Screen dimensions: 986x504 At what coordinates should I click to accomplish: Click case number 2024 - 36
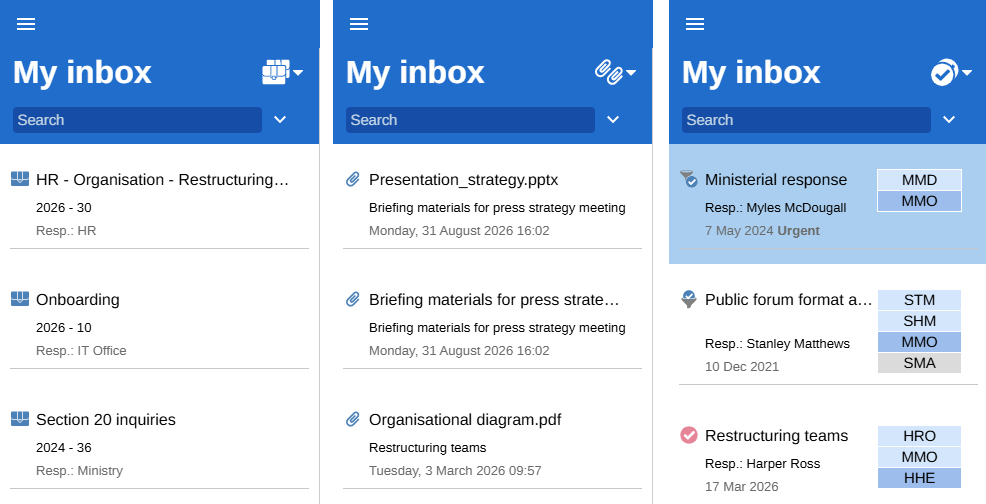(x=64, y=448)
